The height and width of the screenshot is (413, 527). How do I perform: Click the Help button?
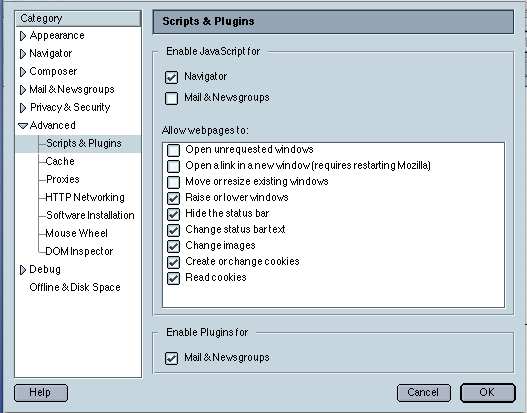pyautogui.click(x=41, y=393)
